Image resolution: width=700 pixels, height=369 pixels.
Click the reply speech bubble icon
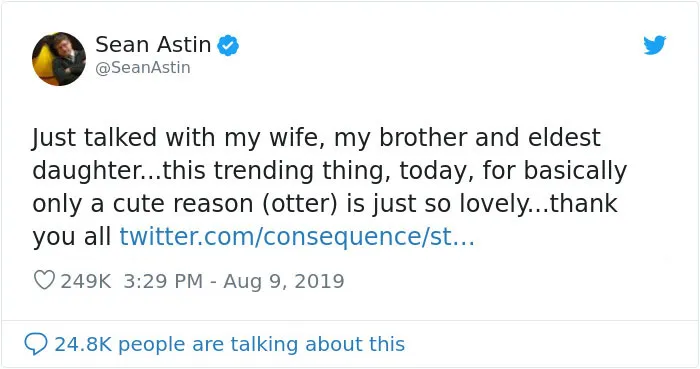[36, 344]
